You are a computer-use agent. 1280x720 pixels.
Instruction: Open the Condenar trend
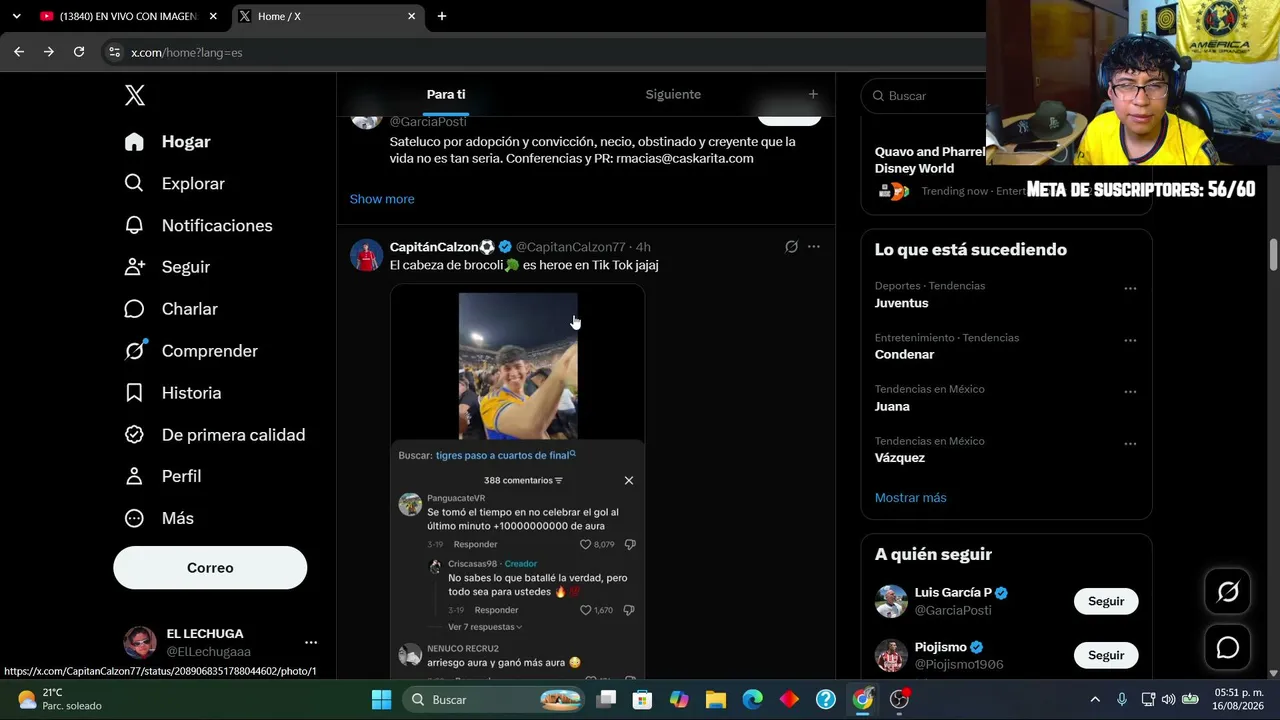click(905, 355)
